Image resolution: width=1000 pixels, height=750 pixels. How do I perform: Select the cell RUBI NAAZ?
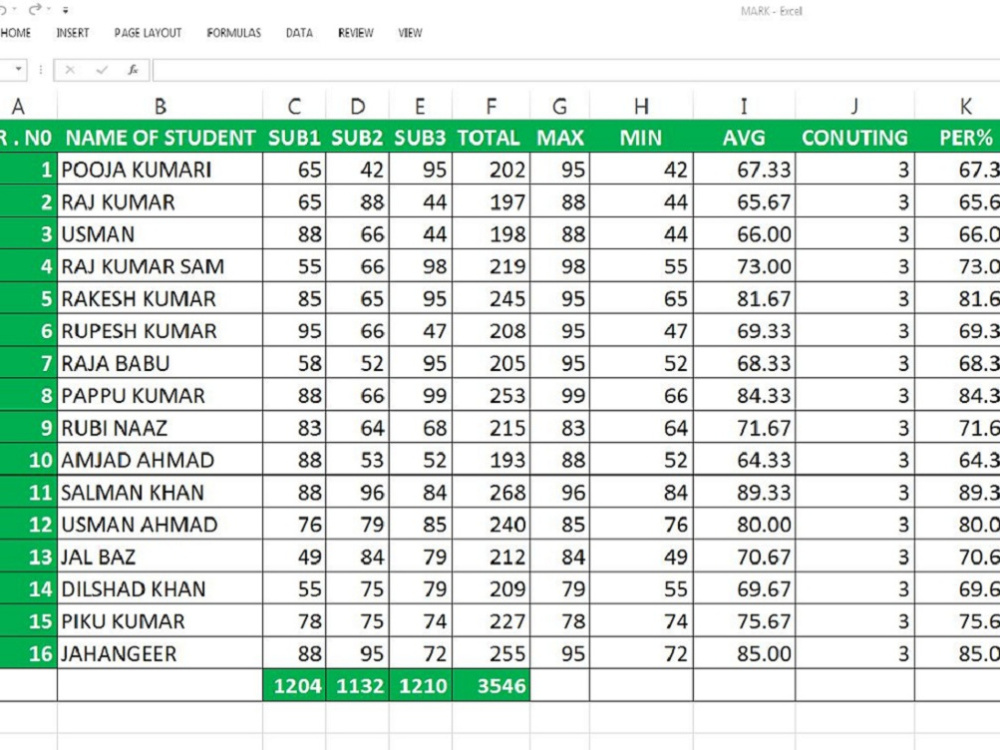point(160,427)
